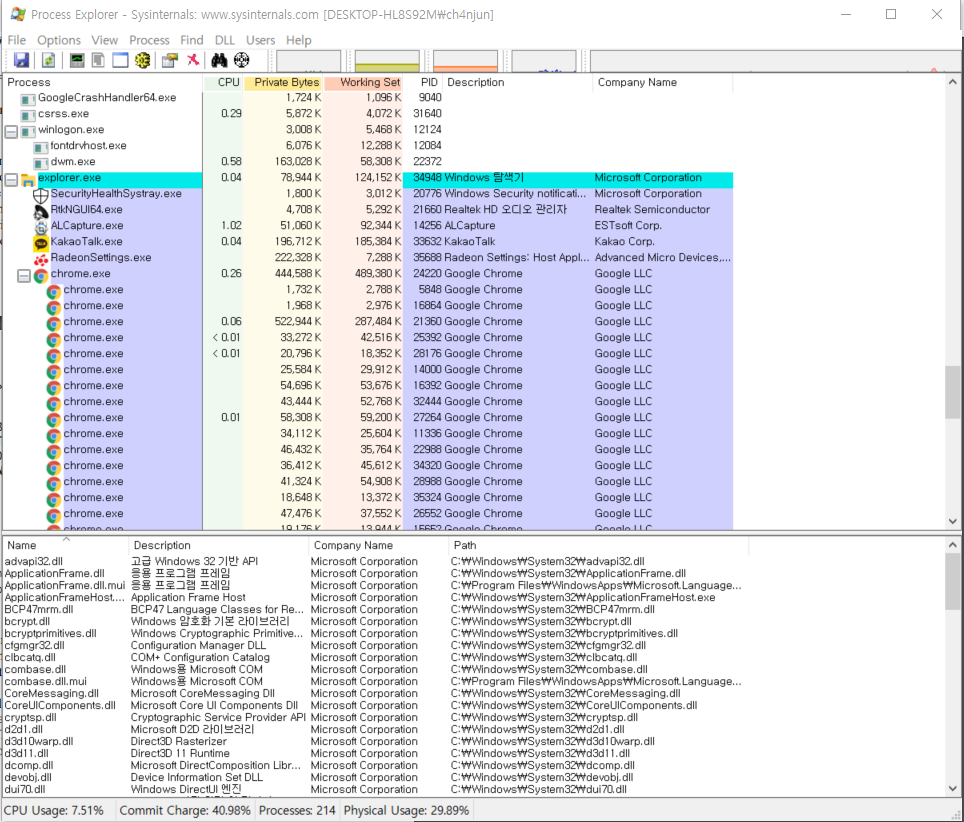The width and height of the screenshot is (964, 822).
Task: Click the CPU Usage status bar entry
Action: click(x=53, y=810)
